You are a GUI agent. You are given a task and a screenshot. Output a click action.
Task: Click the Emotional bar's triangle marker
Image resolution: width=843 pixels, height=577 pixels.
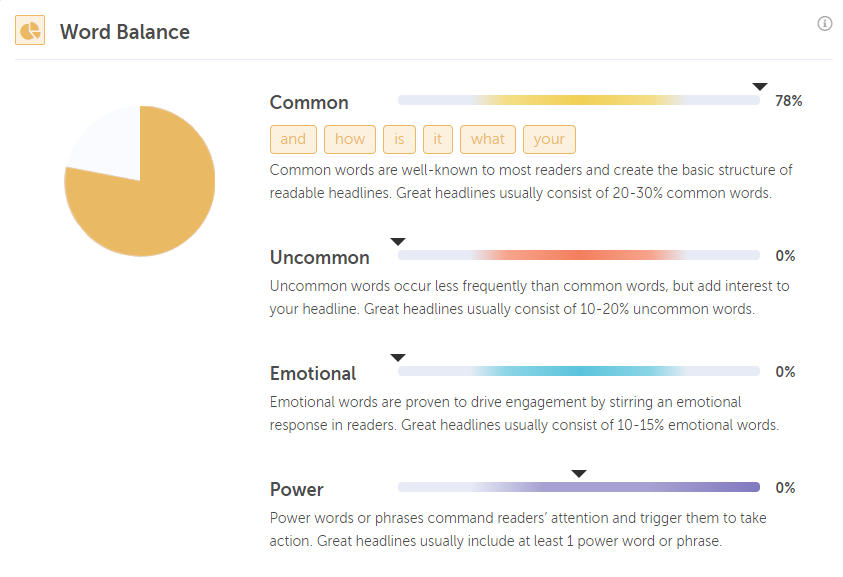pos(397,357)
